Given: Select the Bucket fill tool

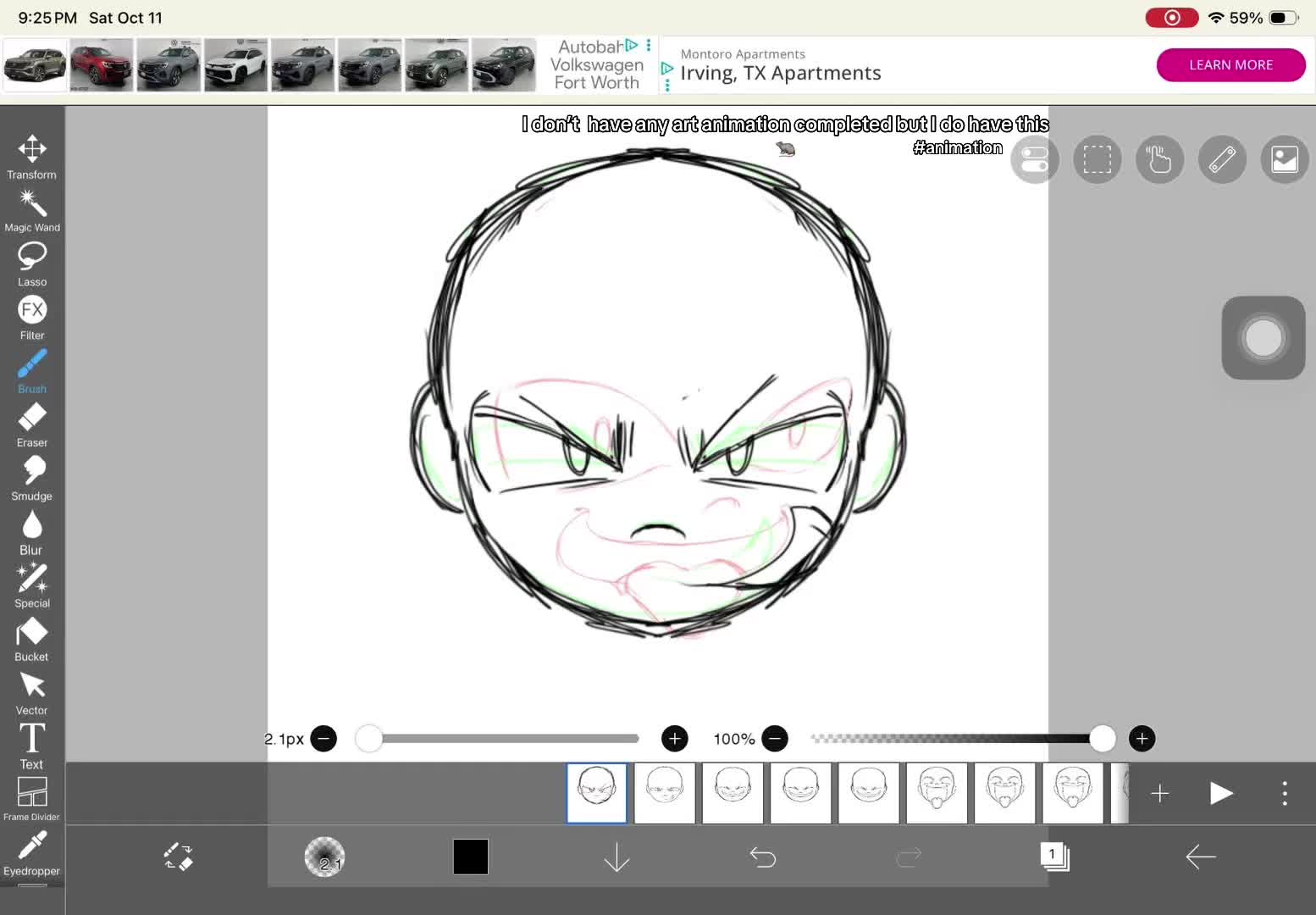Looking at the screenshot, I should 32,640.
